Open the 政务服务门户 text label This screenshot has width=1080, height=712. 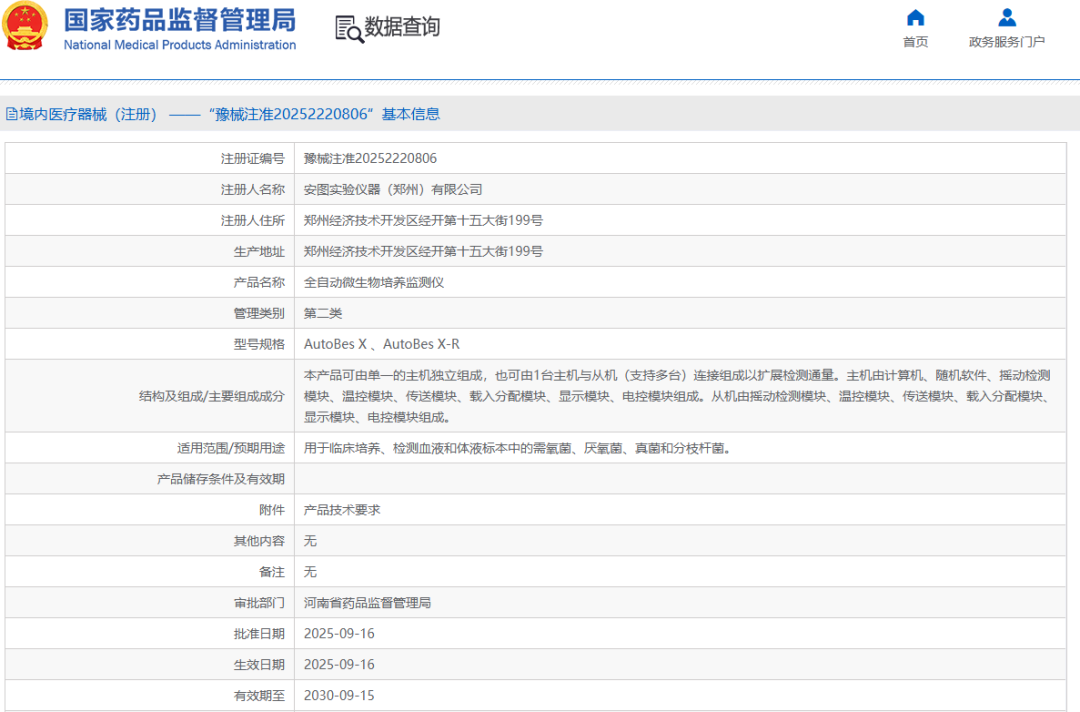[x=1007, y=42]
